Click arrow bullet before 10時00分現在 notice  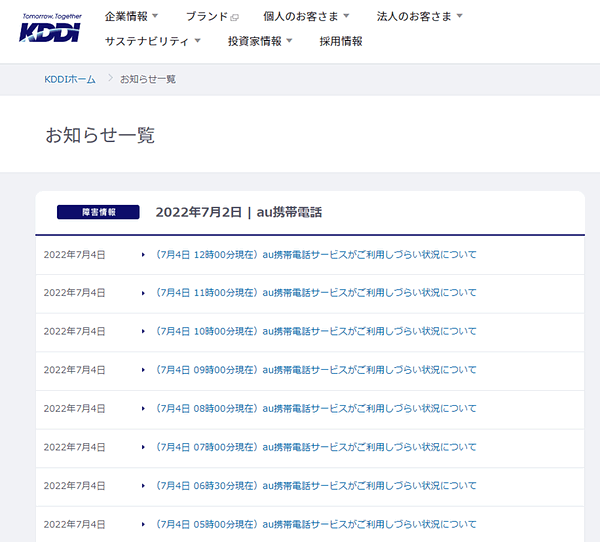pos(143,331)
